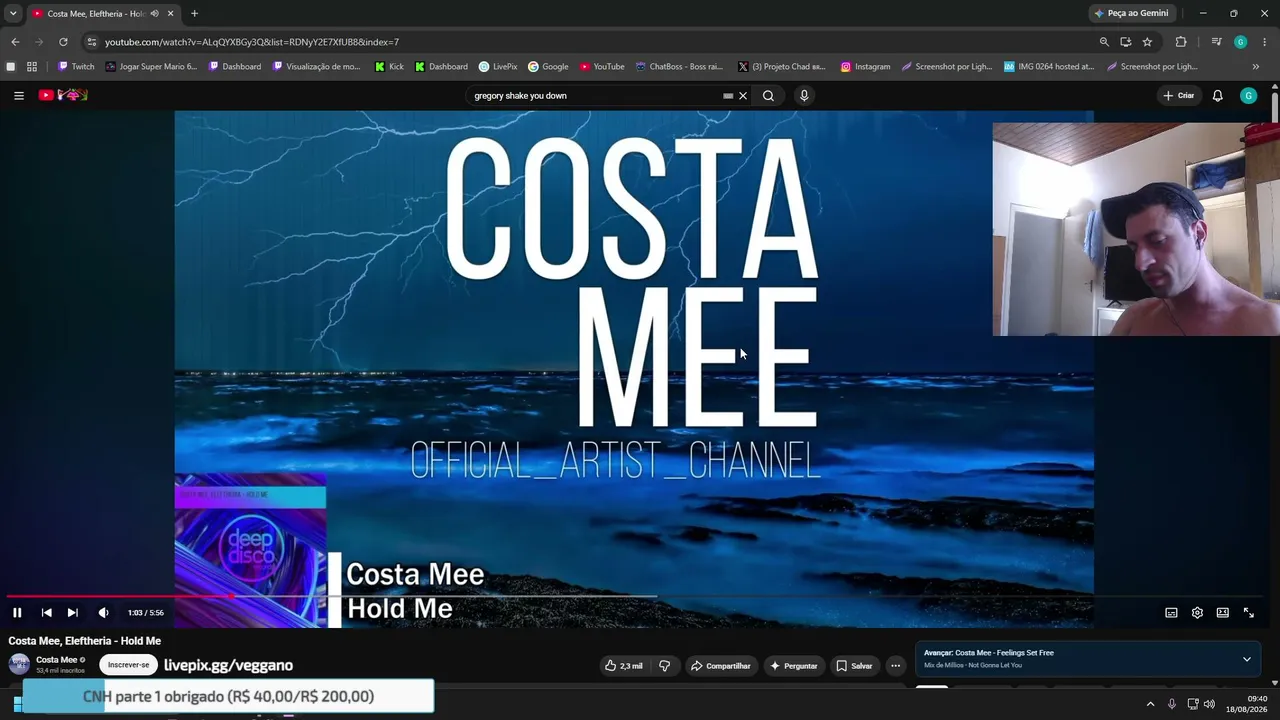Click the deep disco thumbnail overlay
The height and width of the screenshot is (720, 1280).
pyautogui.click(x=250, y=550)
